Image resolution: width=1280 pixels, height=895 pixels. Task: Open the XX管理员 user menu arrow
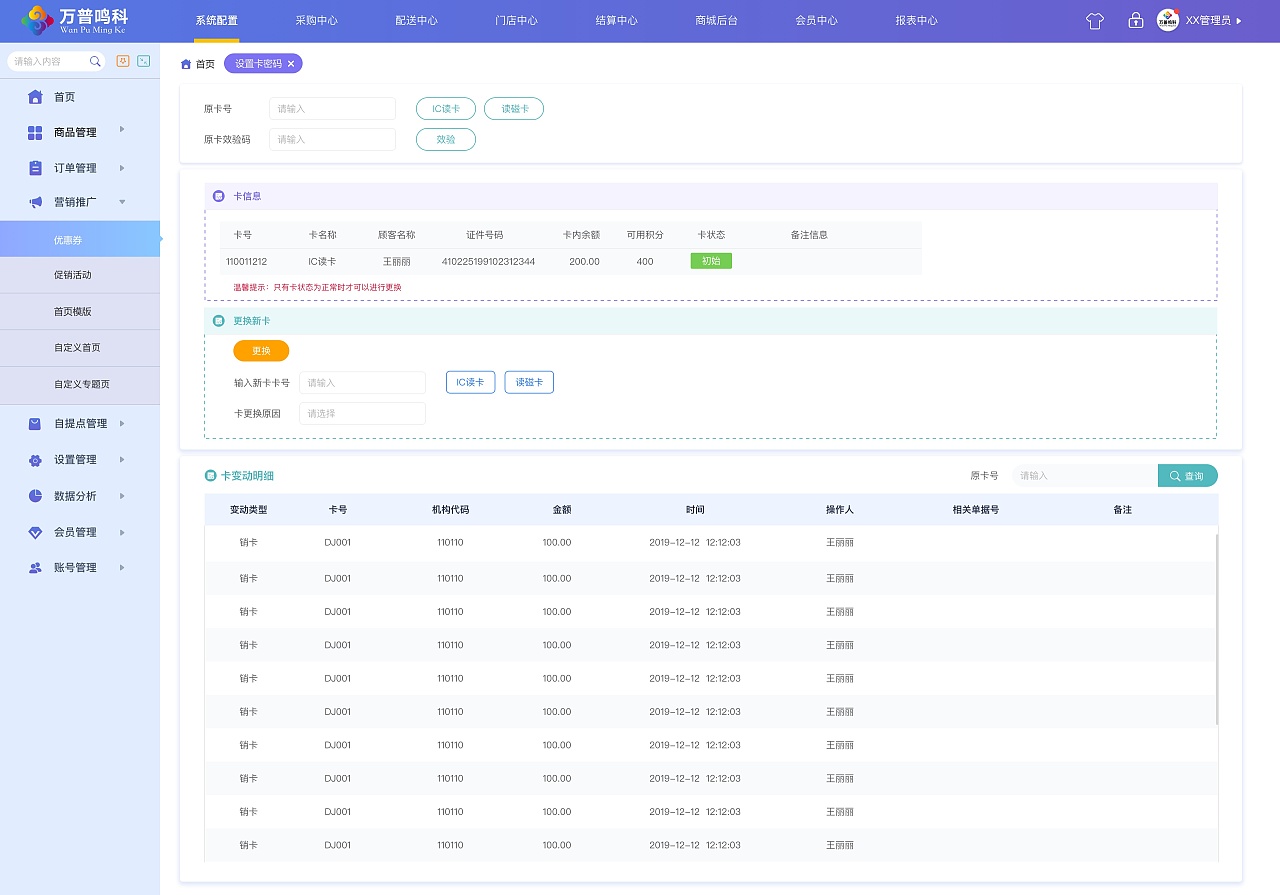[1239, 21]
